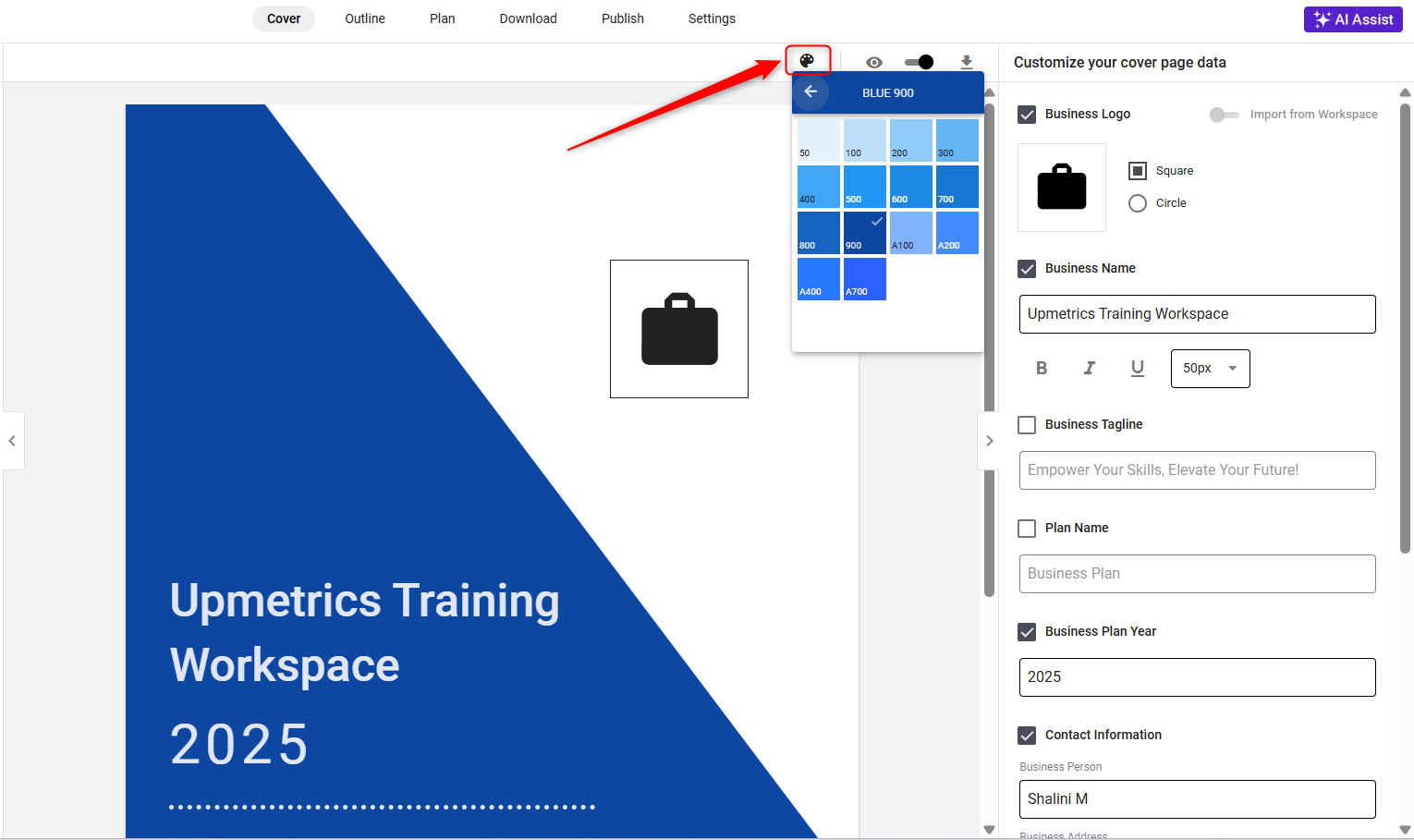This screenshot has height=840, width=1414.
Task: Click the briefcase logo thumbnail in panel
Action: pyautogui.click(x=1062, y=187)
